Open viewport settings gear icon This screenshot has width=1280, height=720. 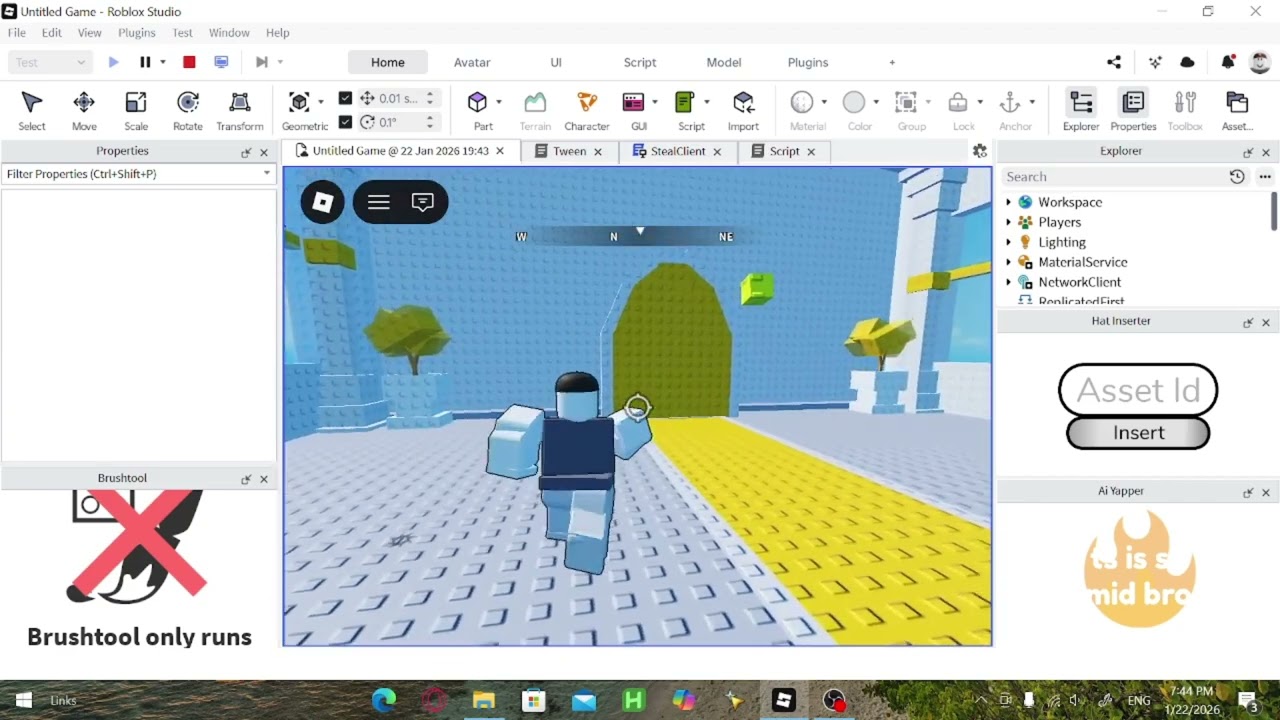980,151
